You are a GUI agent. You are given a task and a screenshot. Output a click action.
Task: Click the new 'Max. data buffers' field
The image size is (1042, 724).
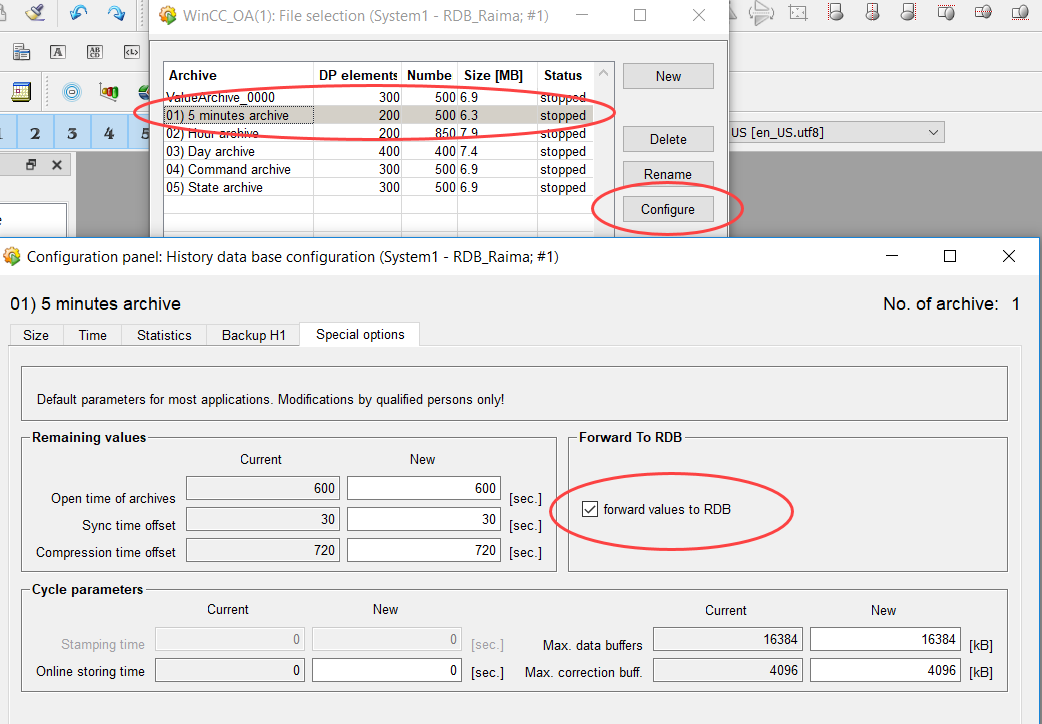884,639
